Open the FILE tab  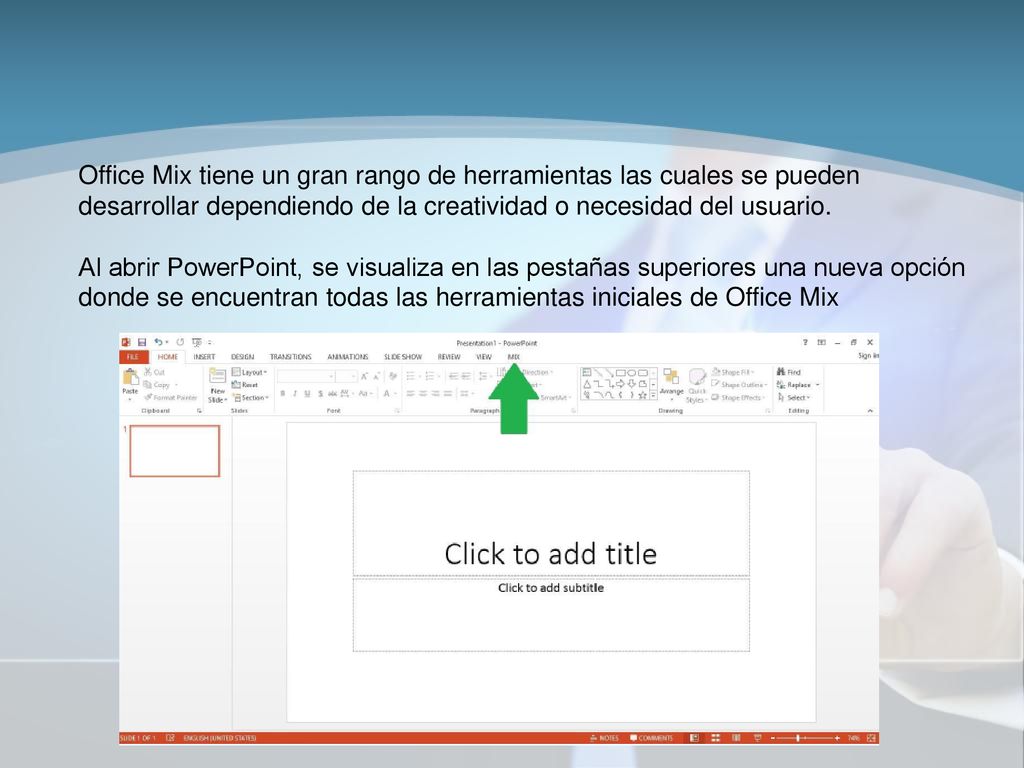pyautogui.click(x=133, y=357)
